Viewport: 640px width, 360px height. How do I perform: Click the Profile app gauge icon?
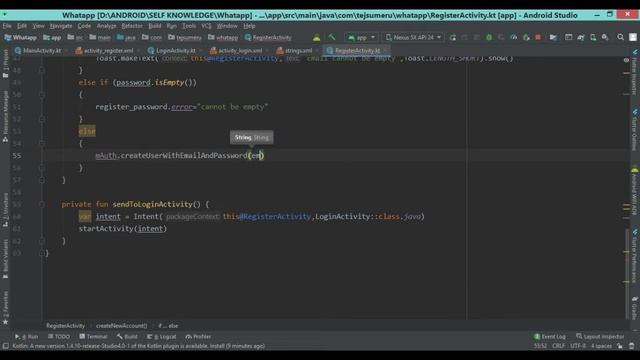[x=513, y=38]
